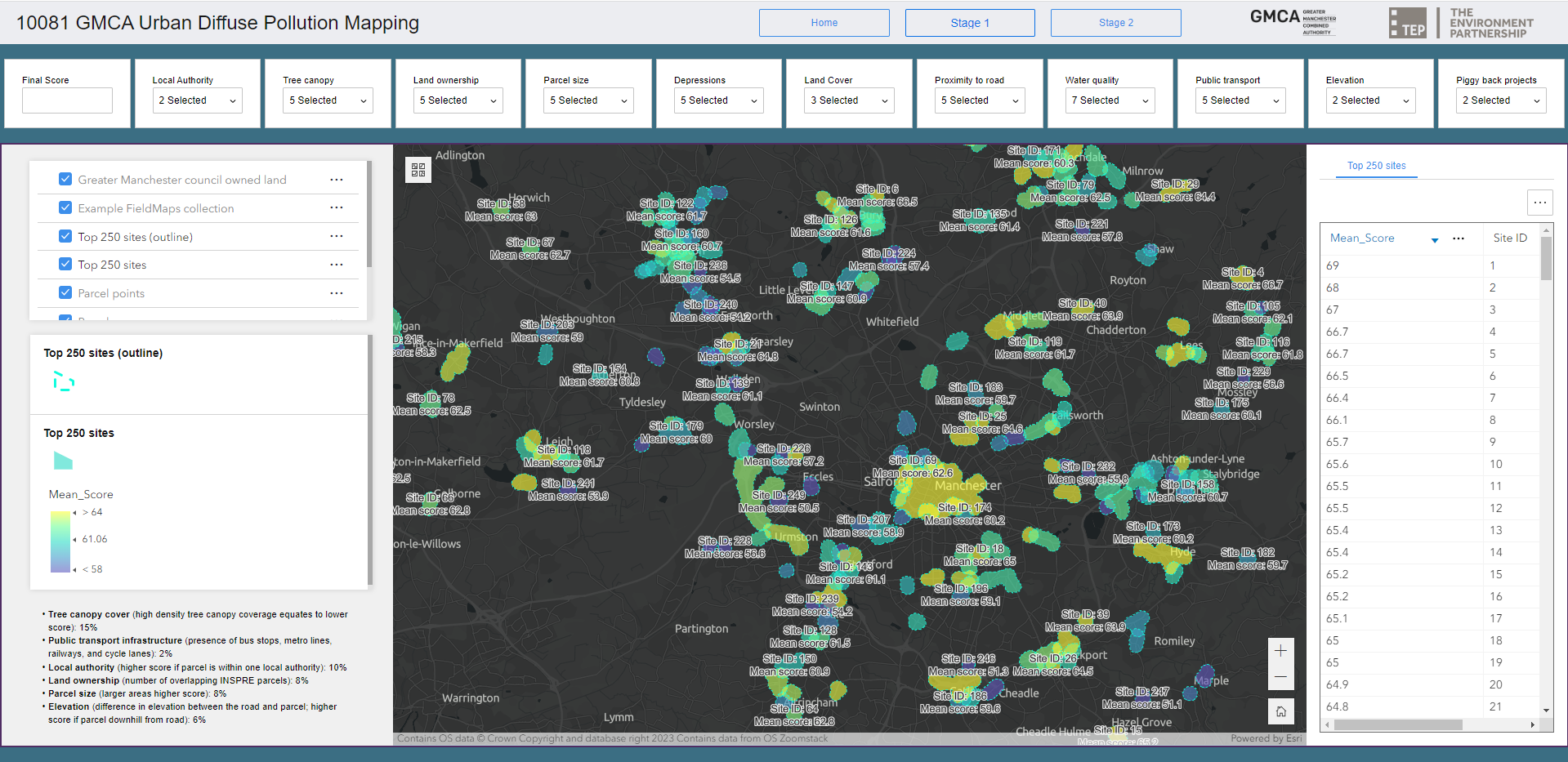Reset map to home extent
Viewport: 1568px width, 762px height.
coord(1280,711)
